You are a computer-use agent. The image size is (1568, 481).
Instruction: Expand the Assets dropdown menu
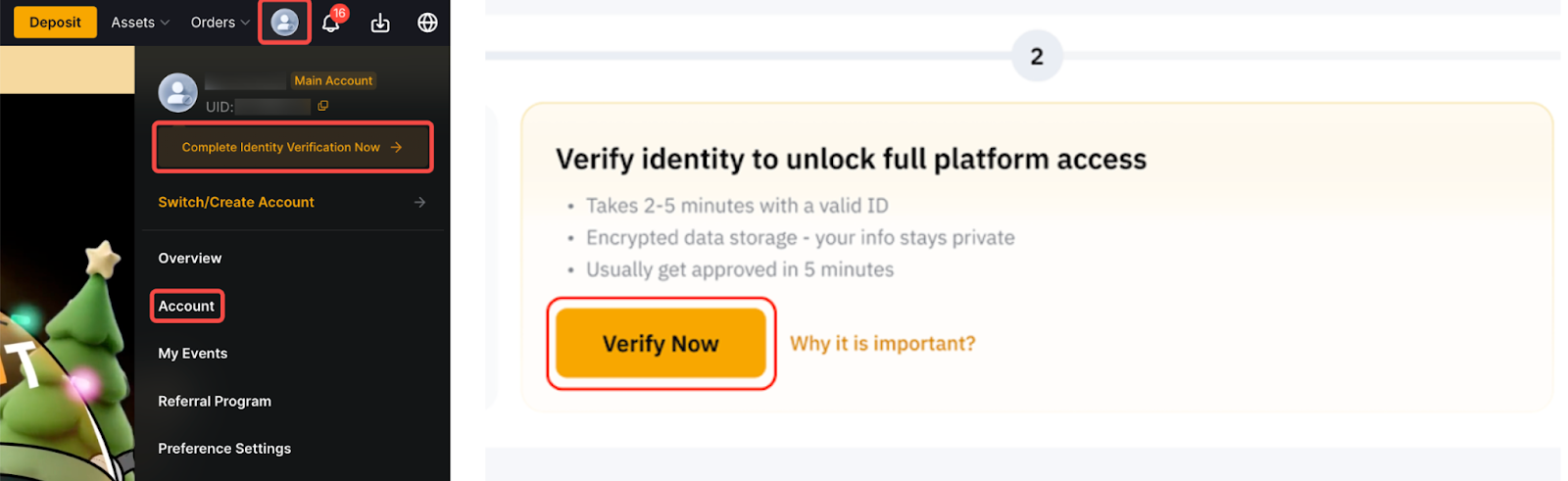(140, 23)
